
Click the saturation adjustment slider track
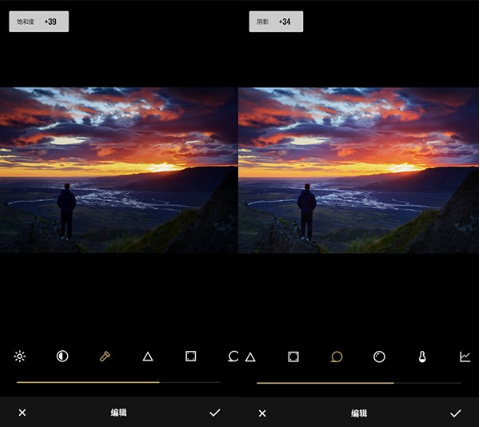pyautogui.click(x=119, y=382)
